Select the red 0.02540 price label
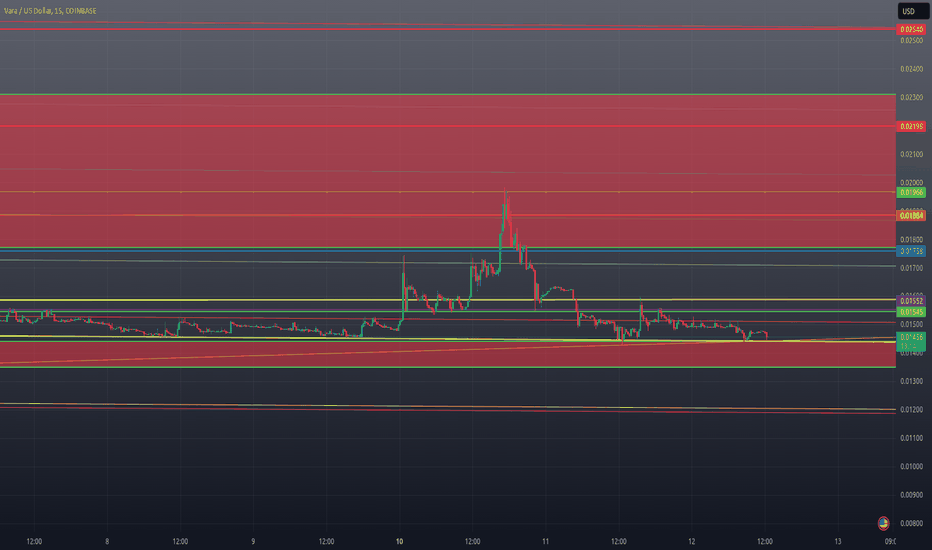 point(911,29)
